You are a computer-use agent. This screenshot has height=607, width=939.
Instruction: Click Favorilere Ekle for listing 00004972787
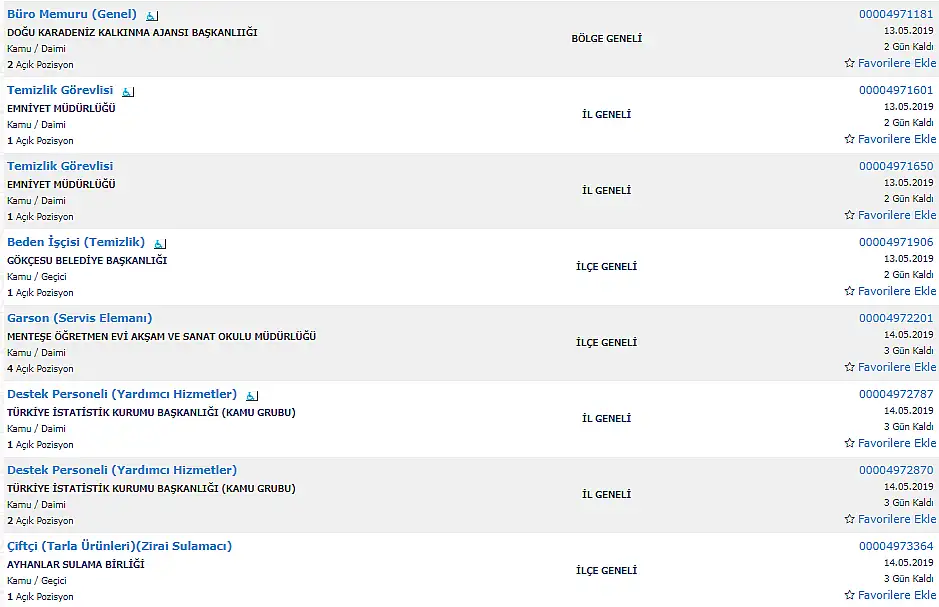(890, 443)
